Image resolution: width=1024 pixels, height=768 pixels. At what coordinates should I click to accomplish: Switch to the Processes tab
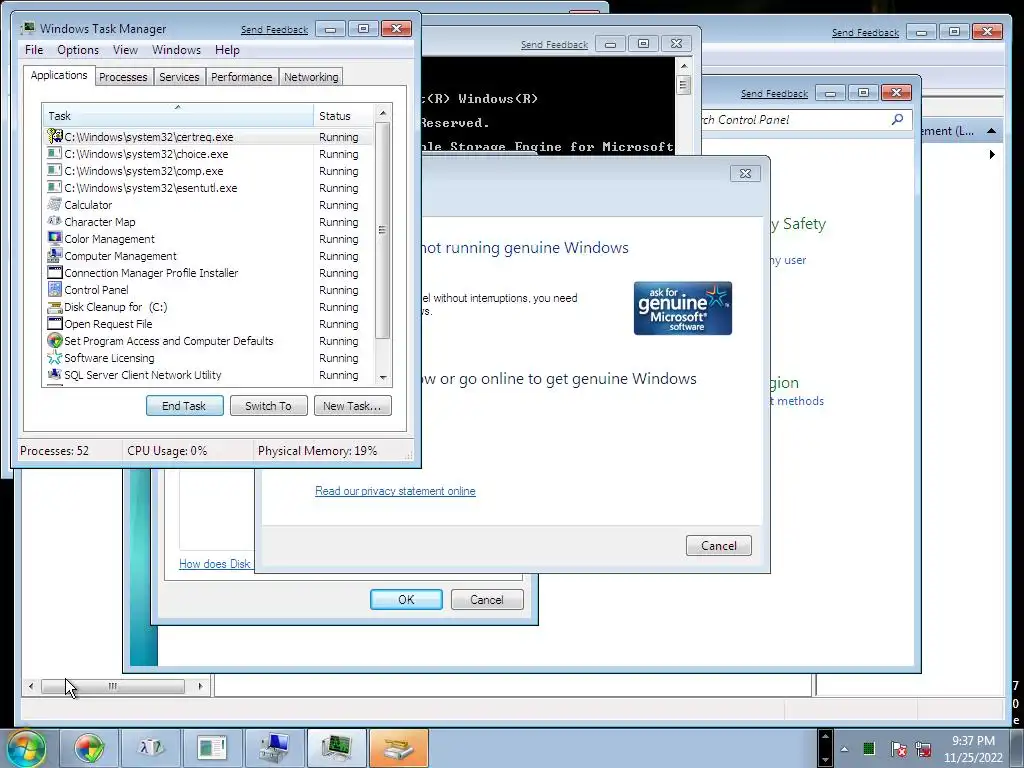(x=123, y=76)
